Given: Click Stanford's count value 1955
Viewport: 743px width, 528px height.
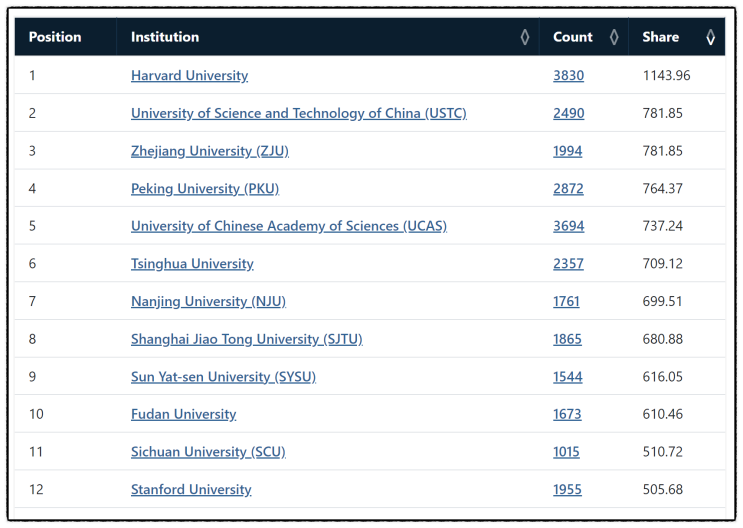Looking at the screenshot, I should (567, 490).
